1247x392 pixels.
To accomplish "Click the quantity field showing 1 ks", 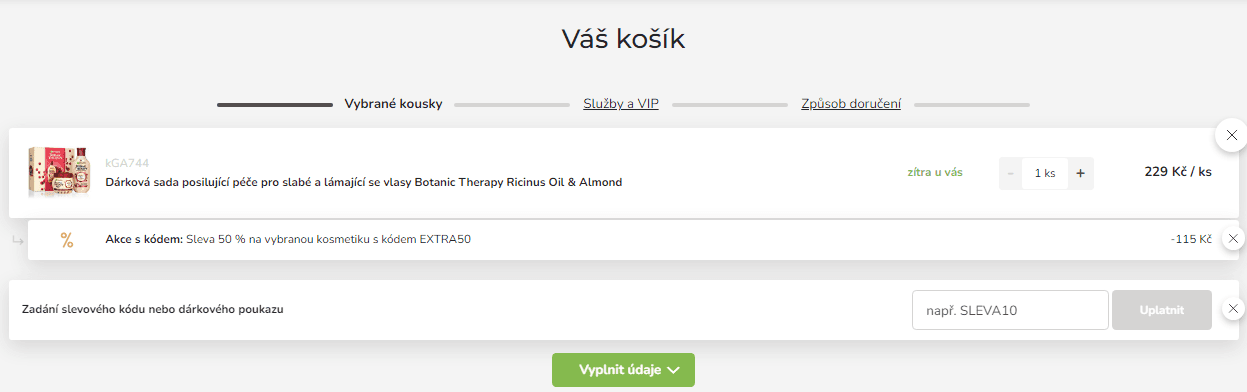I will (x=1045, y=173).
